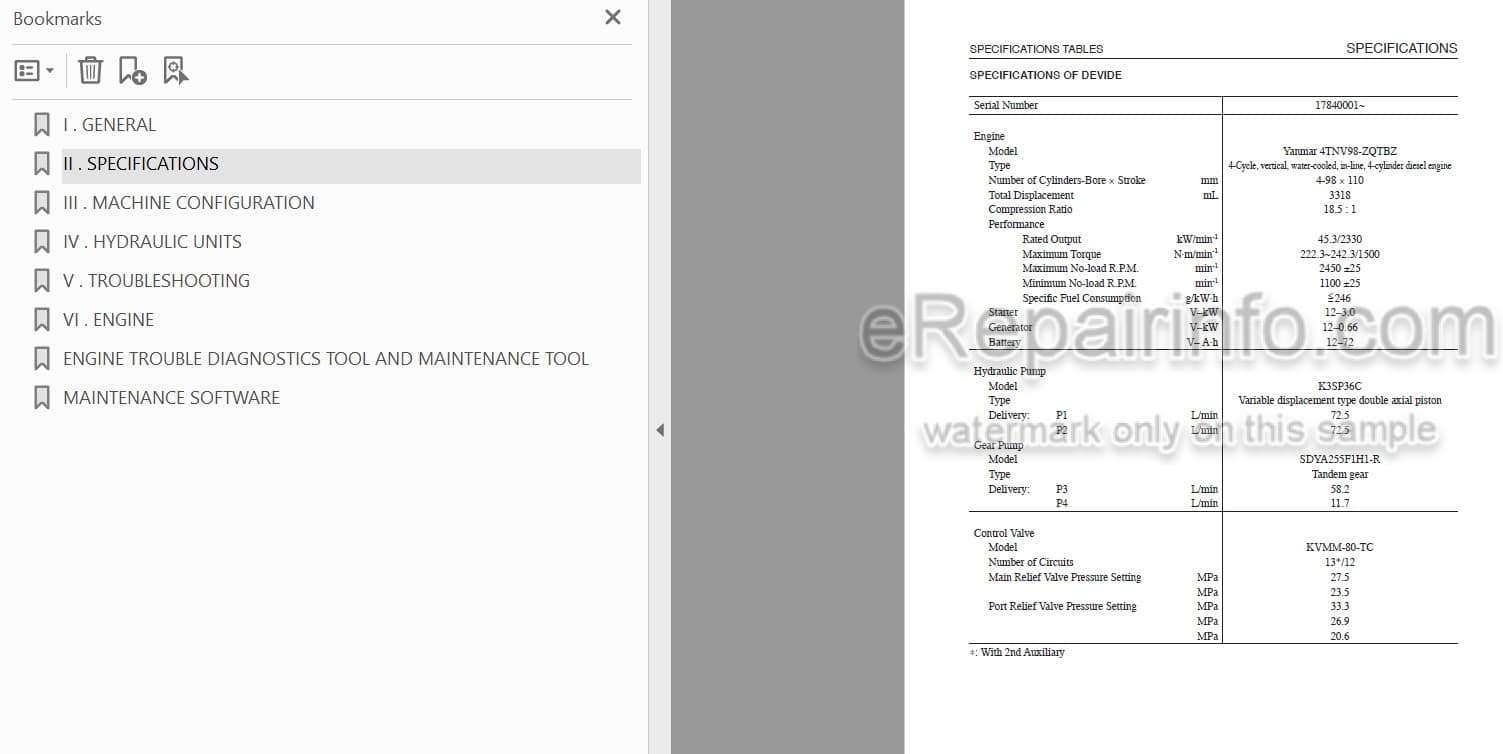
Task: Click bookmark icon beside ENGINE TROUBLE DIAGNOSTICS
Action: pyautogui.click(x=42, y=359)
